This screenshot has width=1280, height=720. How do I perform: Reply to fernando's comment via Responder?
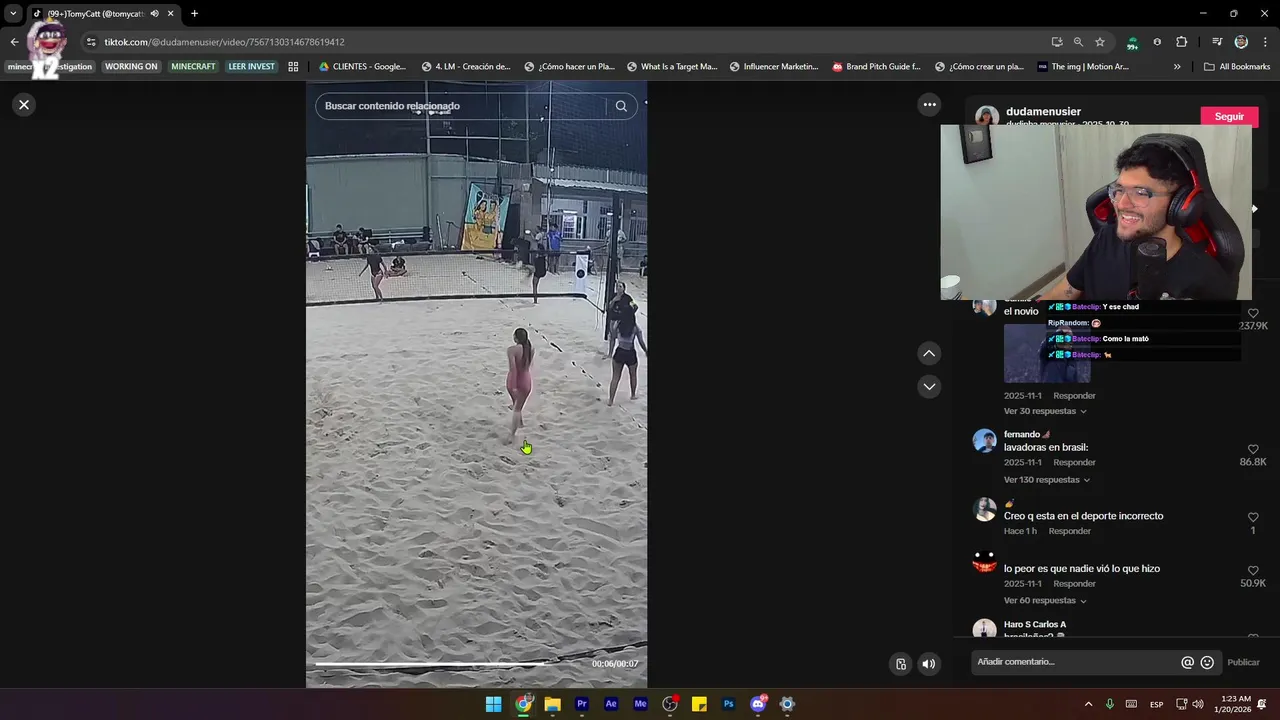(1074, 463)
